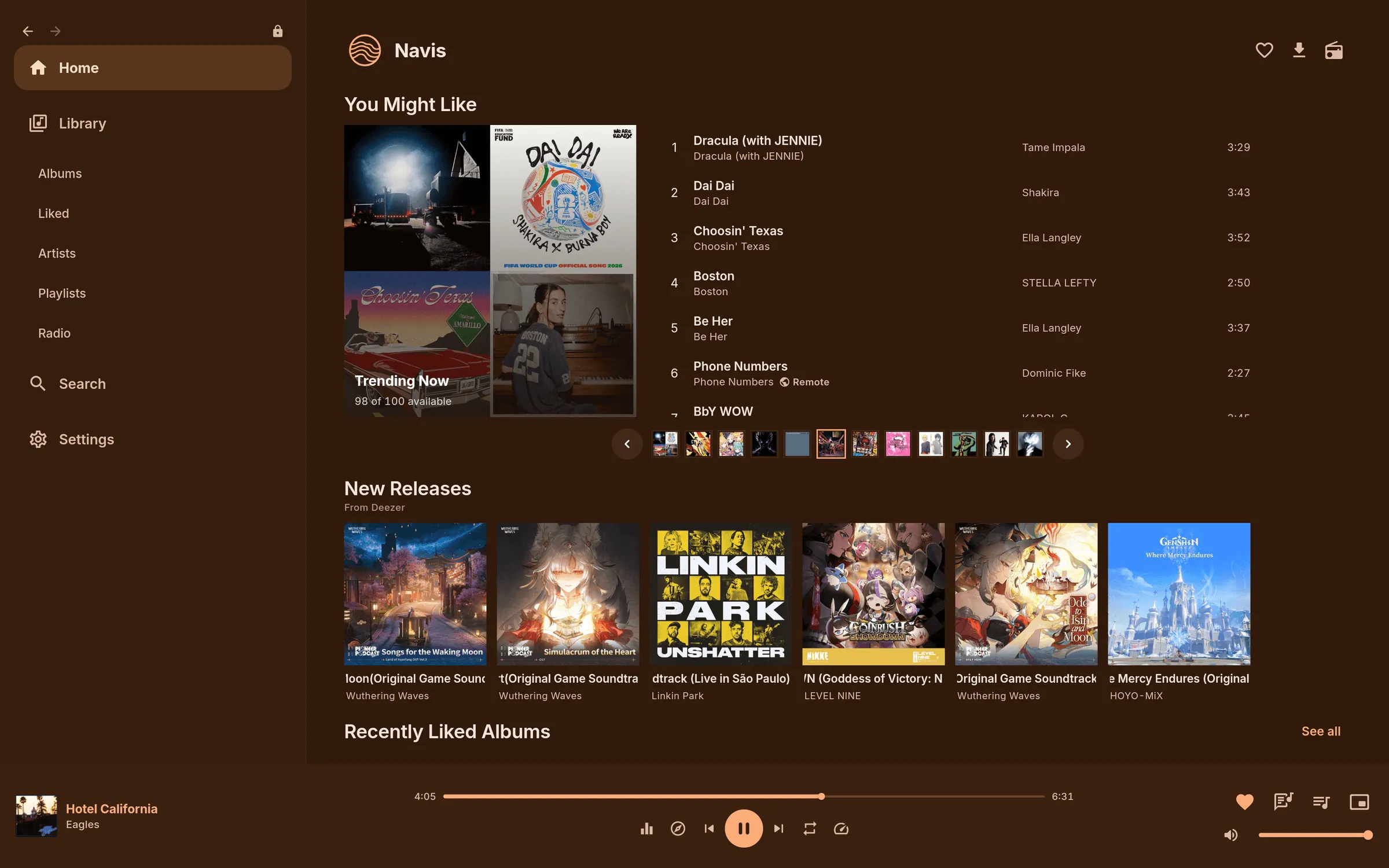Open playback speed control icon

tap(841, 829)
